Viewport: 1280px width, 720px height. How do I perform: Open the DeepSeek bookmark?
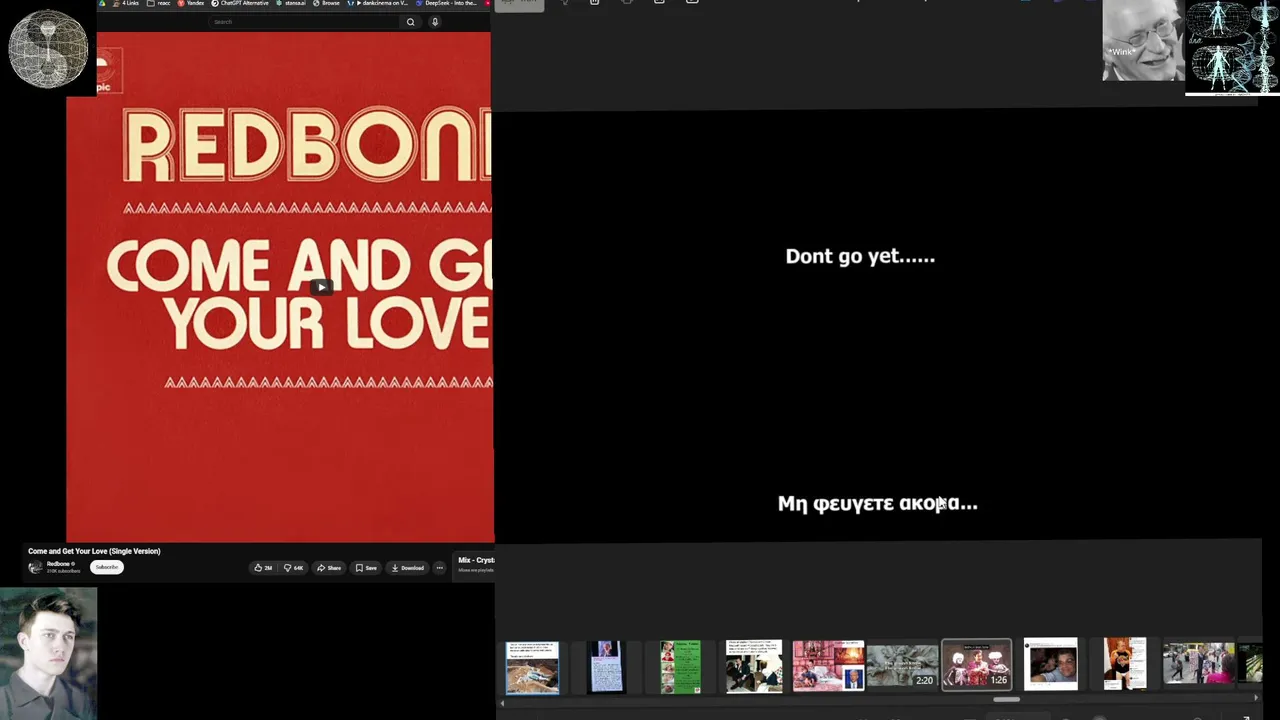pos(448,3)
